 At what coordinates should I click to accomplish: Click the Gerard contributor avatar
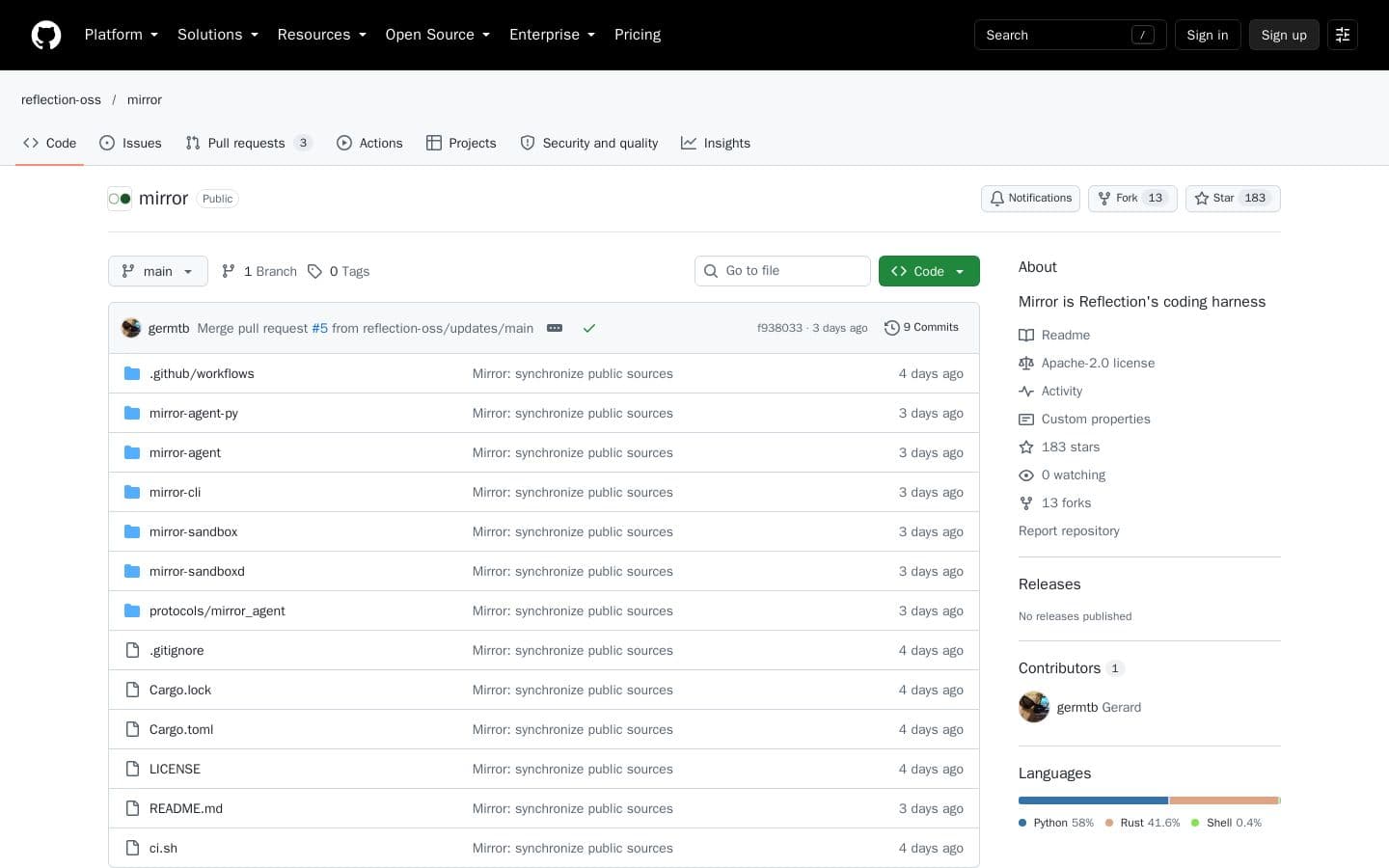click(x=1034, y=707)
